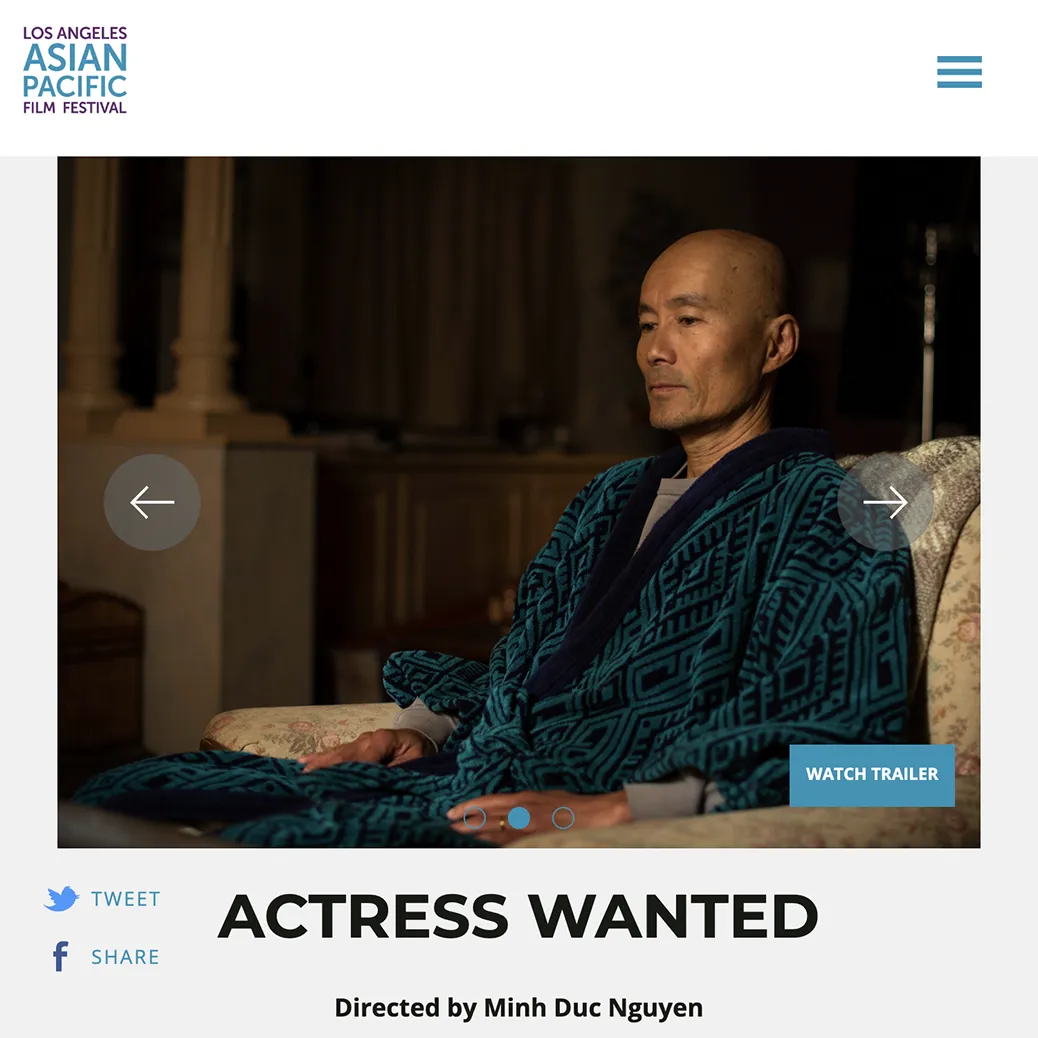Select the active middle carousel dot
The height and width of the screenshot is (1038, 1038).
click(519, 818)
